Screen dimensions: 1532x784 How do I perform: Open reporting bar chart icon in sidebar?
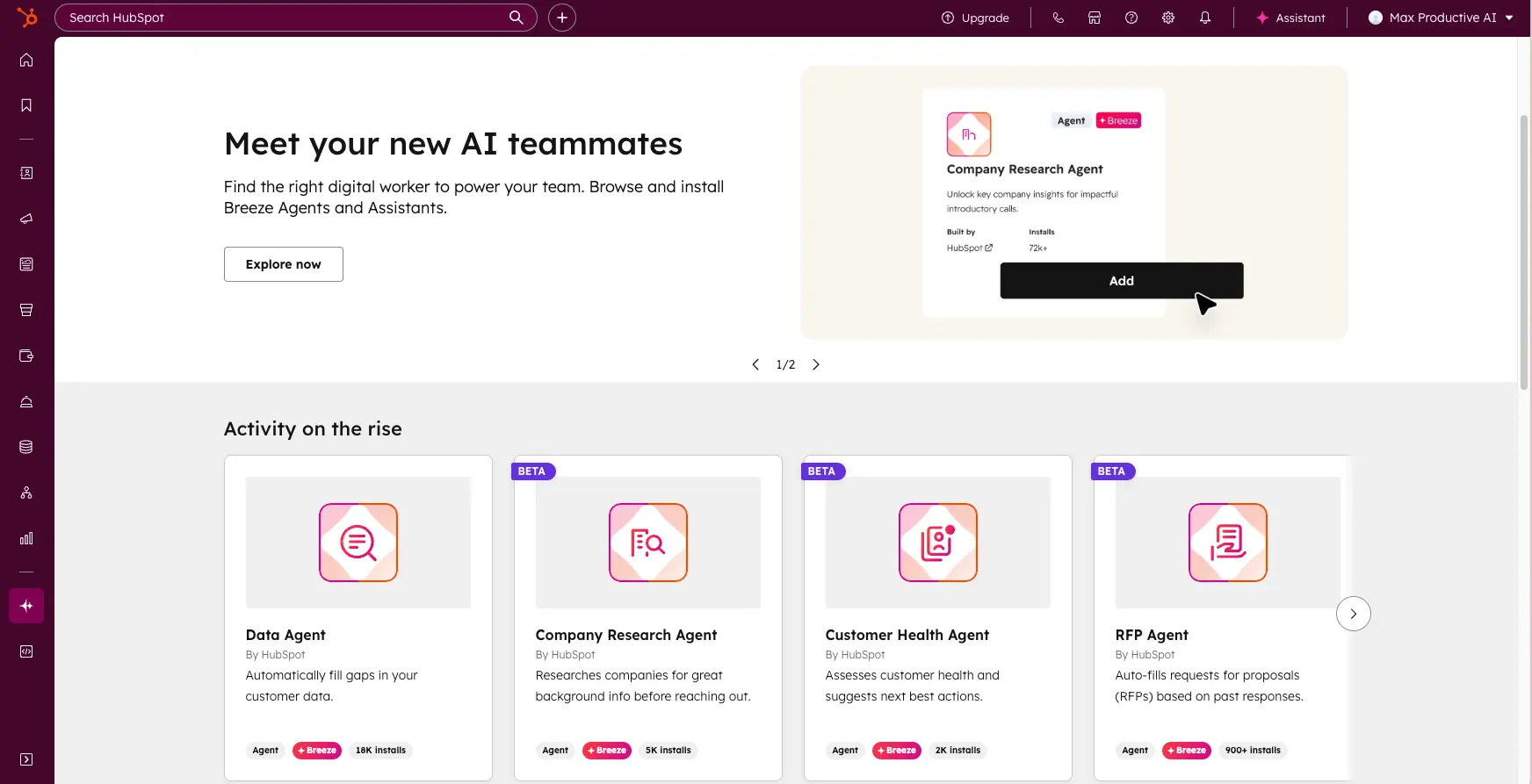click(x=26, y=538)
